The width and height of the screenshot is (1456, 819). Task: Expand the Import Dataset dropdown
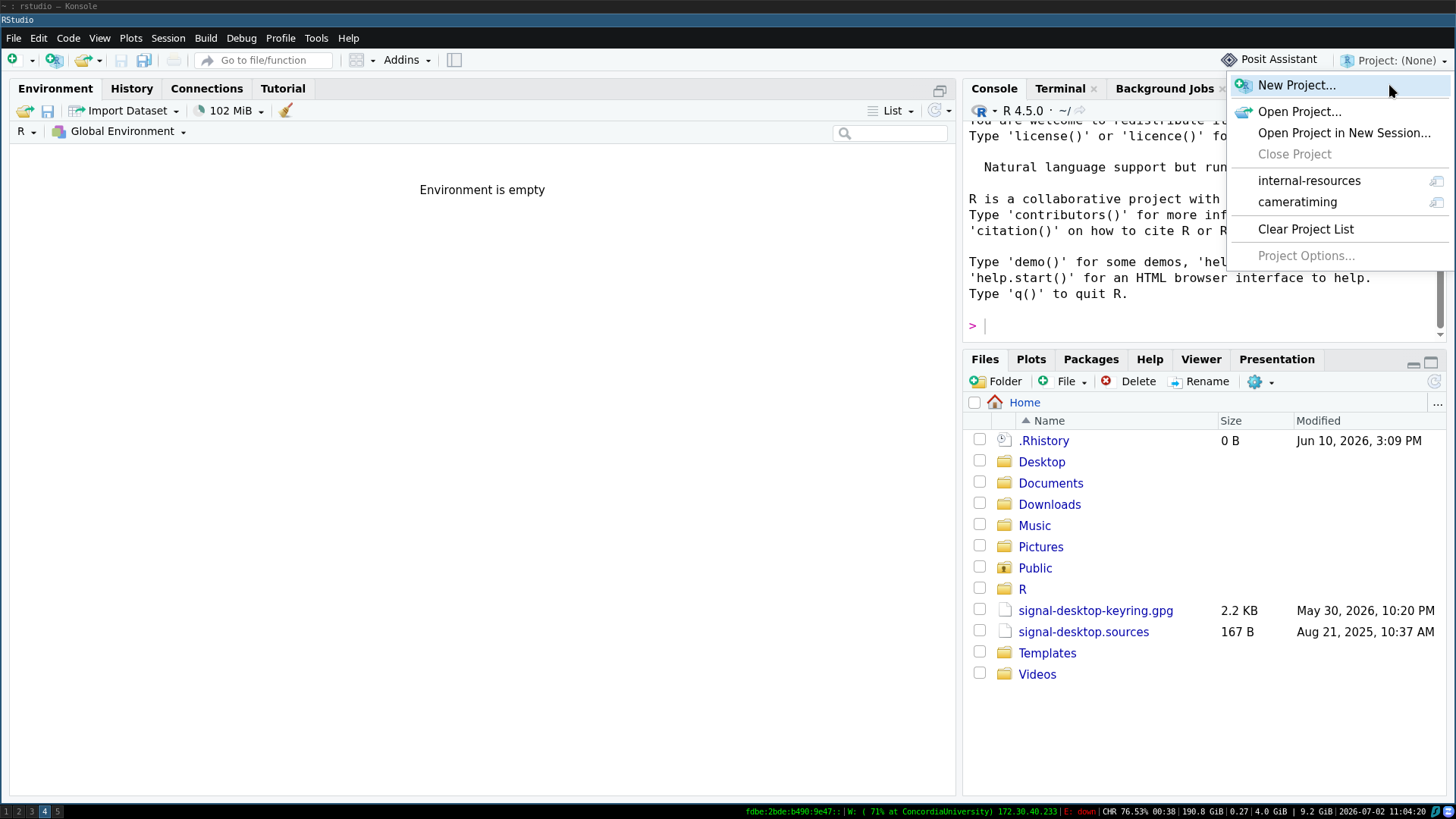pos(124,111)
